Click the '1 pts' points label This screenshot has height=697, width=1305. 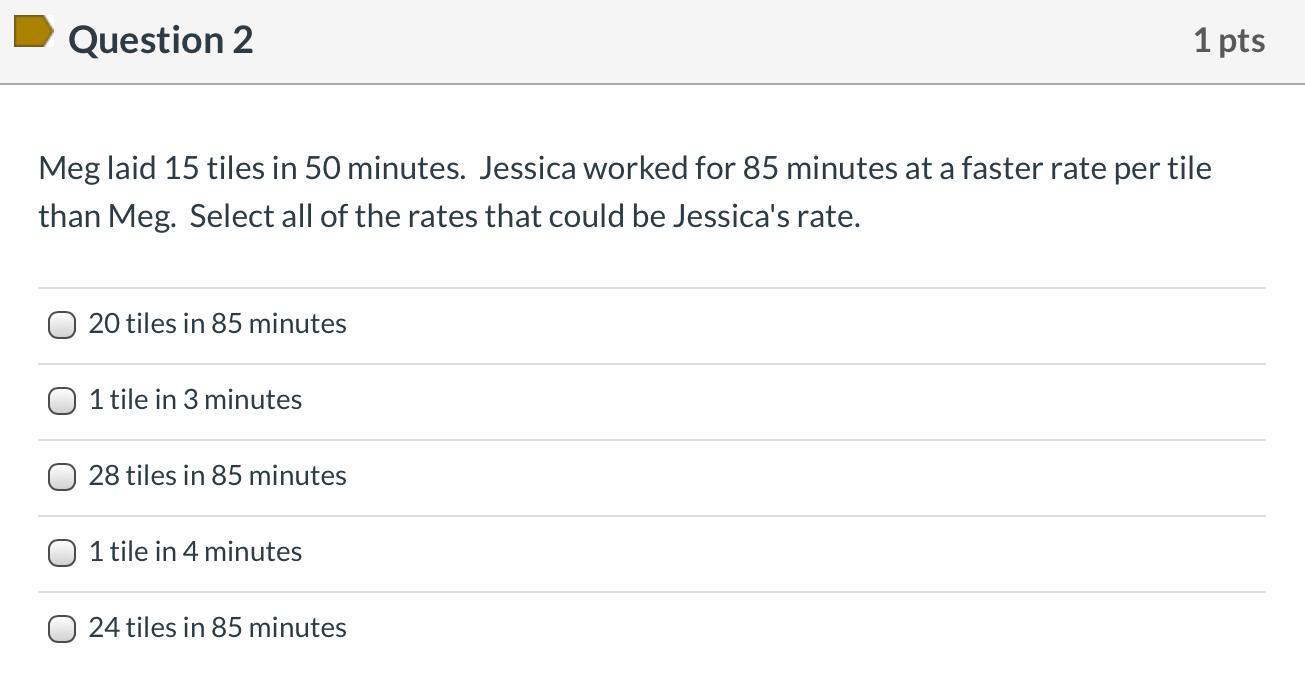[x=1228, y=41]
